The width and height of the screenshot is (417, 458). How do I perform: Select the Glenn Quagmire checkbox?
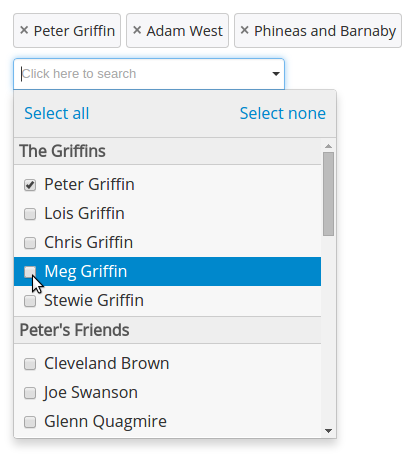pos(30,422)
